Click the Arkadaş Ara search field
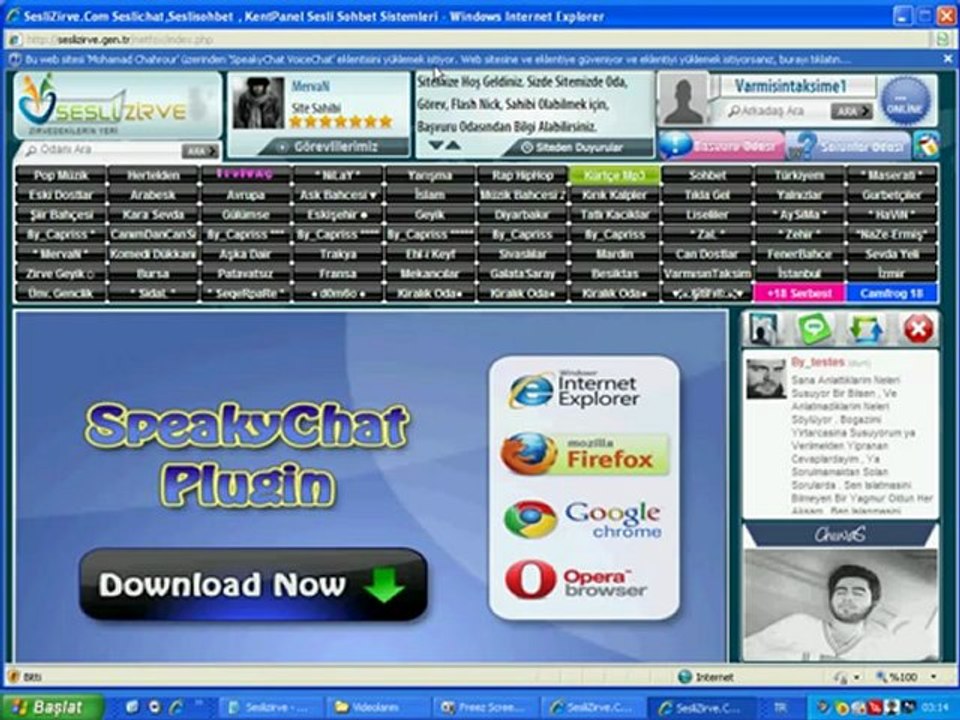The image size is (960, 720). click(x=776, y=111)
